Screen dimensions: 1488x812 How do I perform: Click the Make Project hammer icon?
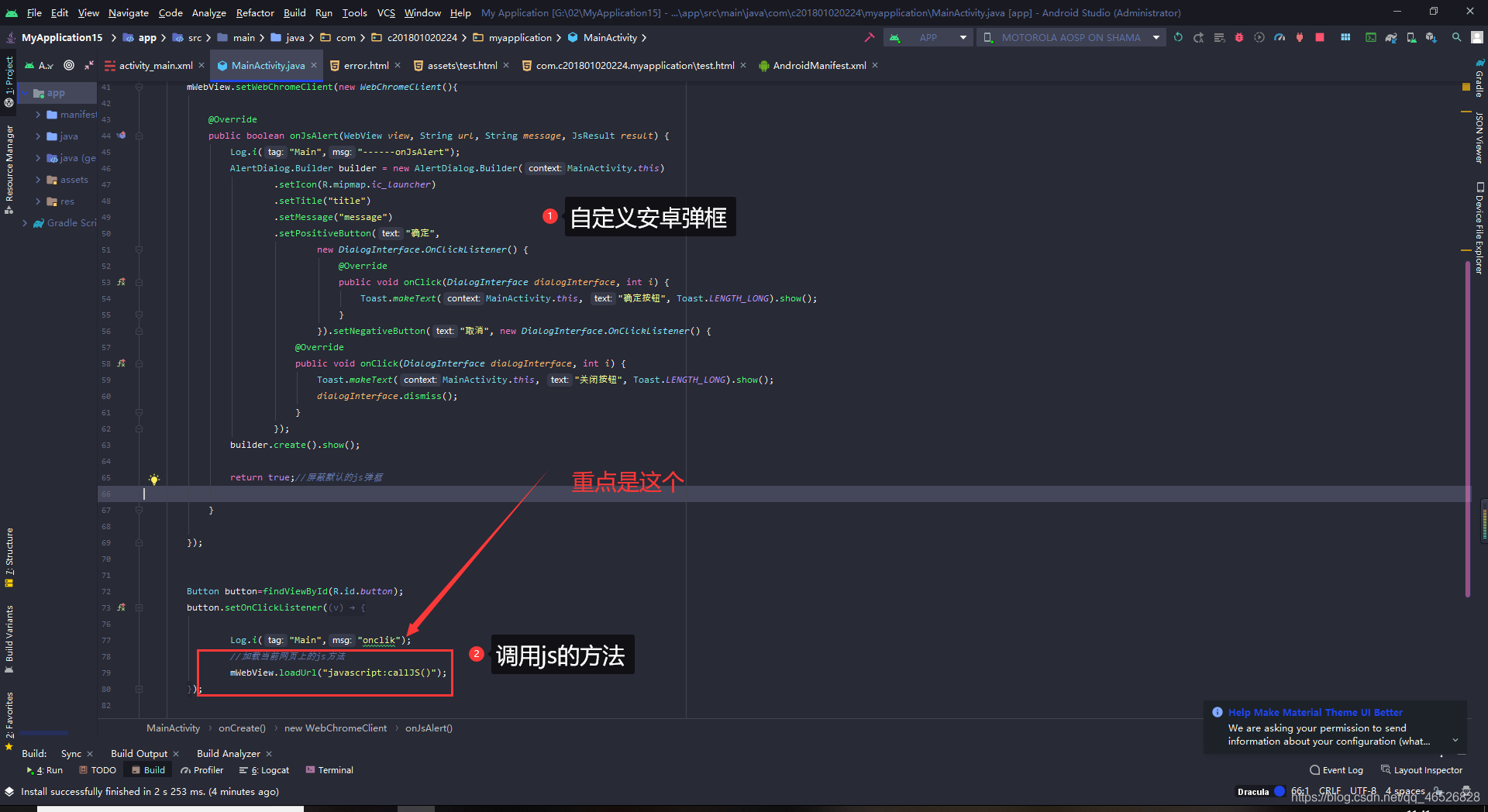click(x=870, y=37)
